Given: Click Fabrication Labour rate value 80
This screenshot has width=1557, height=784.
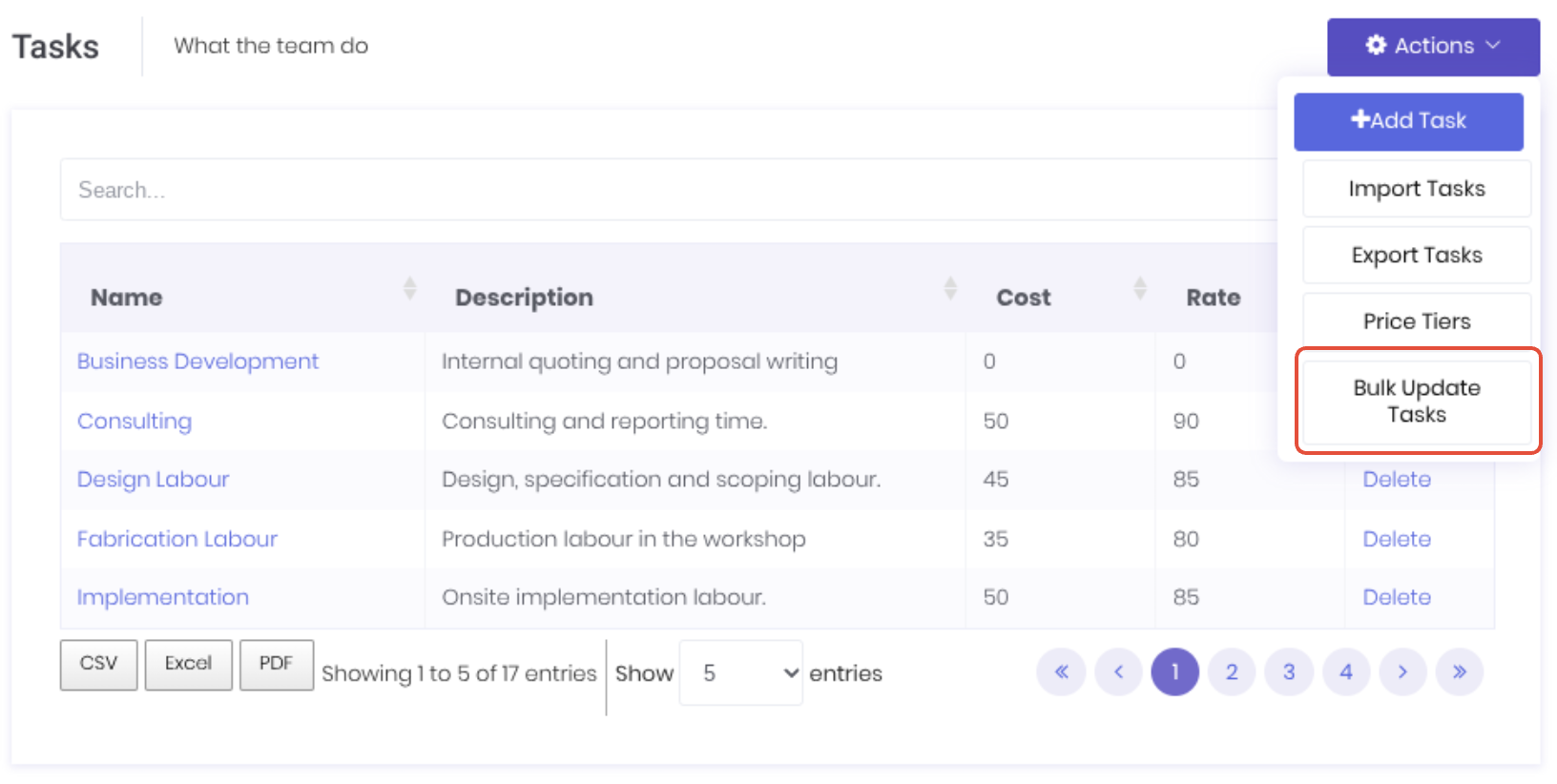Looking at the screenshot, I should point(1186,539).
